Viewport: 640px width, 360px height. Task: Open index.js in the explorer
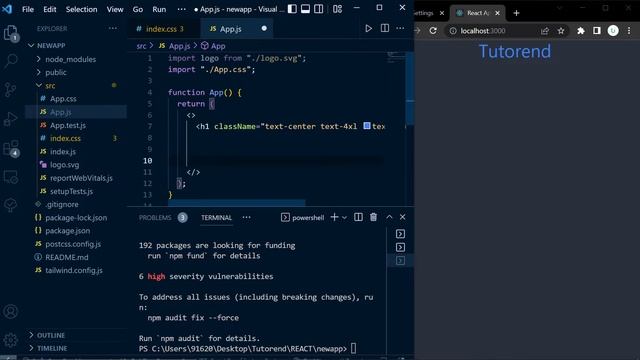pyautogui.click(x=62, y=151)
